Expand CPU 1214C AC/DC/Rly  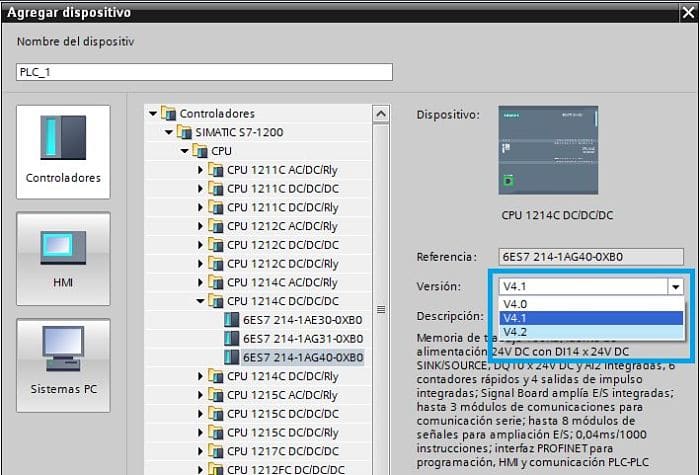pyautogui.click(x=200, y=282)
